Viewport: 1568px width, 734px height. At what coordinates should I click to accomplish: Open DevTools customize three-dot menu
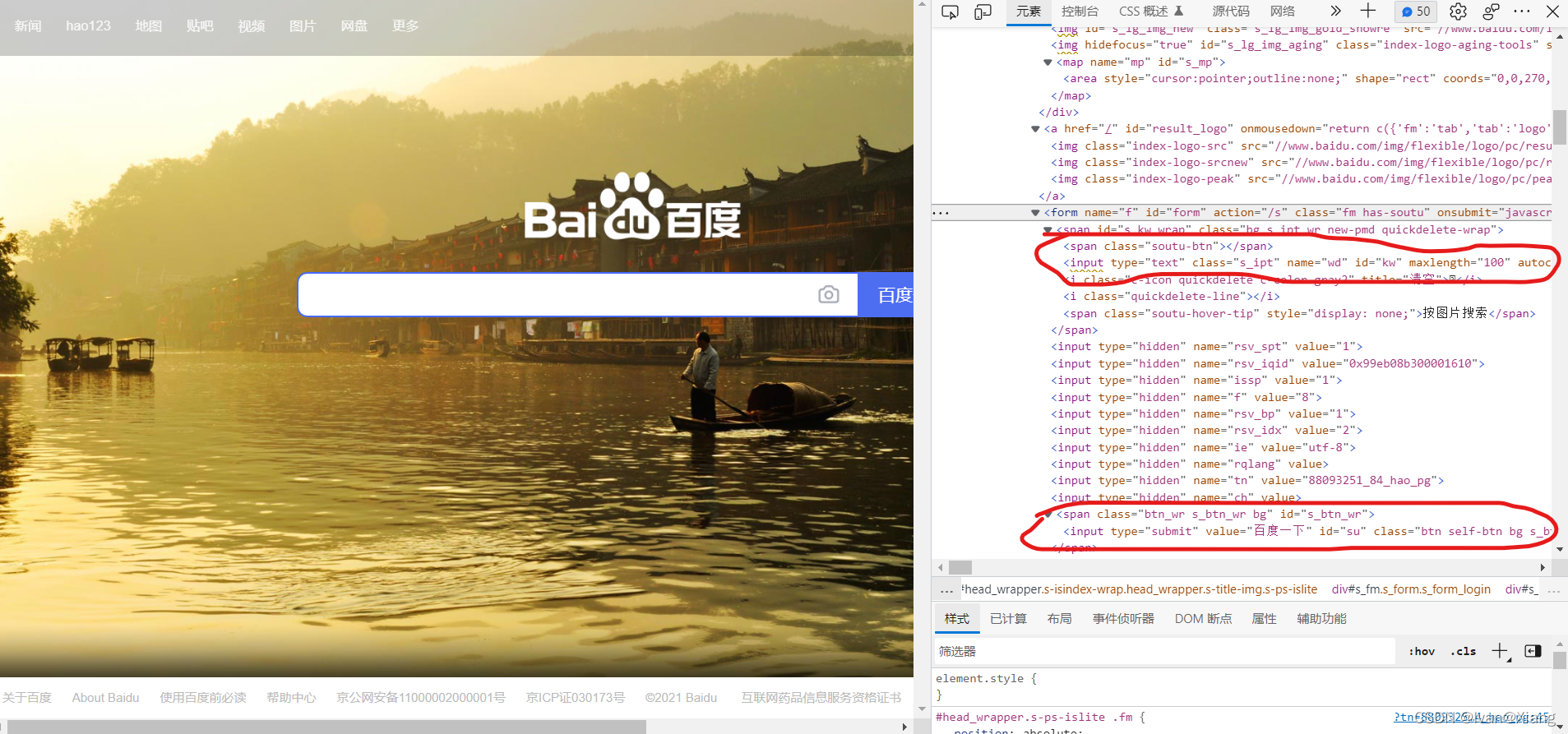coord(1522,12)
